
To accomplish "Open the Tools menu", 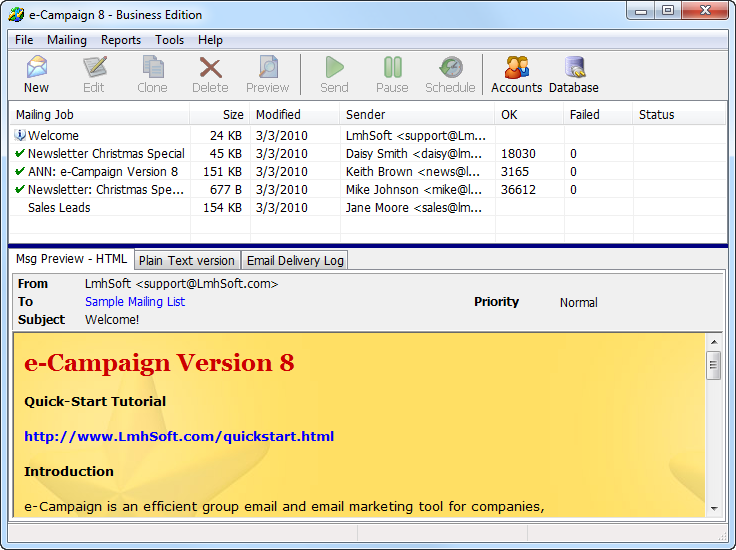I will [x=169, y=40].
